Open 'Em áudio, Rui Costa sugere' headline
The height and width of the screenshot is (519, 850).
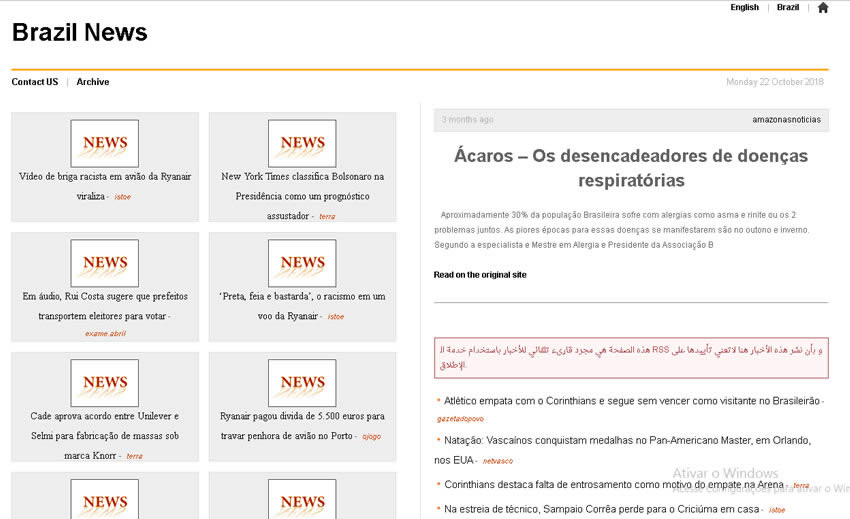(105, 306)
